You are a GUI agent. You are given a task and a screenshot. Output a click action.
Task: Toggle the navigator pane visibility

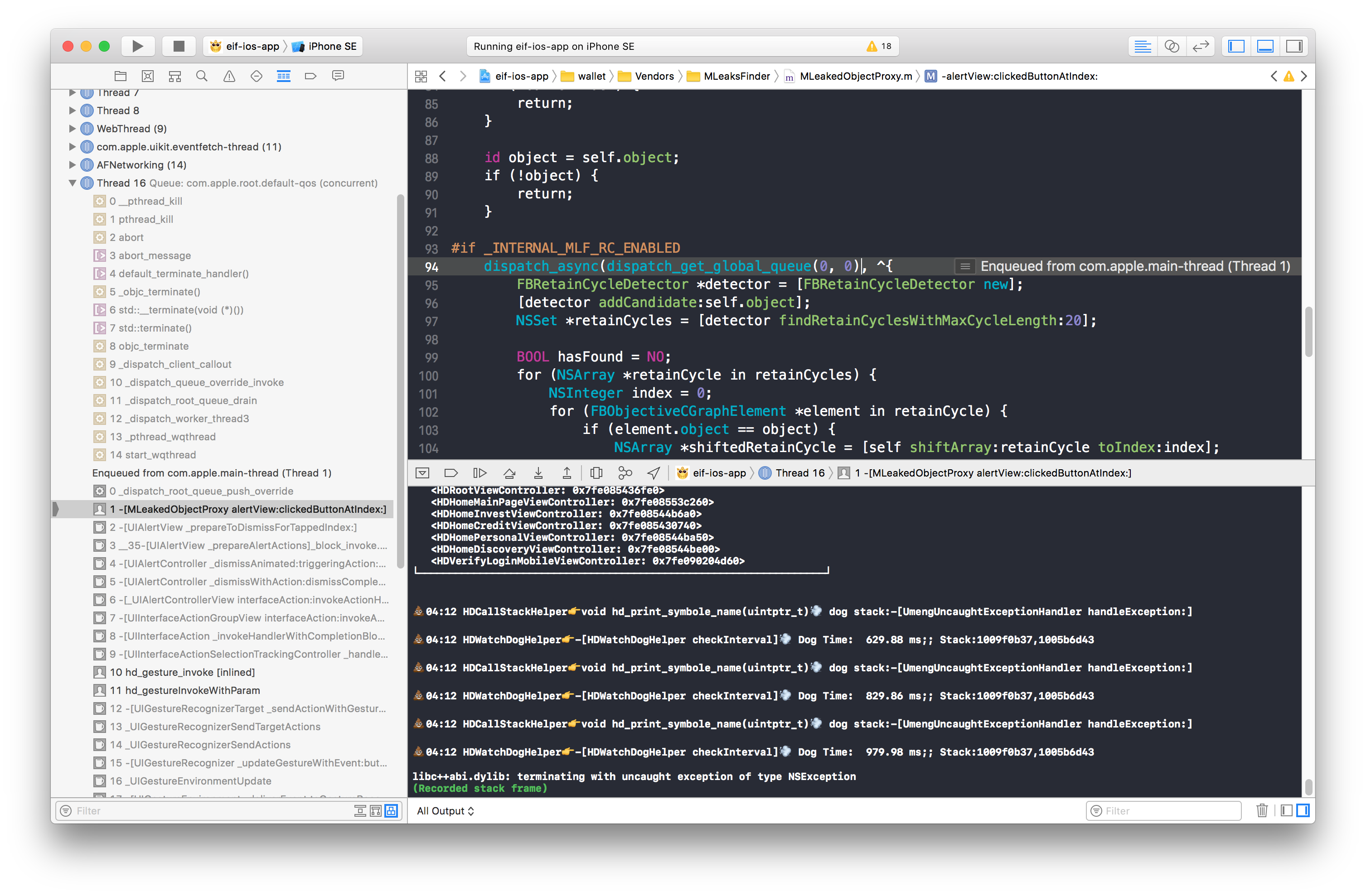tap(1236, 46)
